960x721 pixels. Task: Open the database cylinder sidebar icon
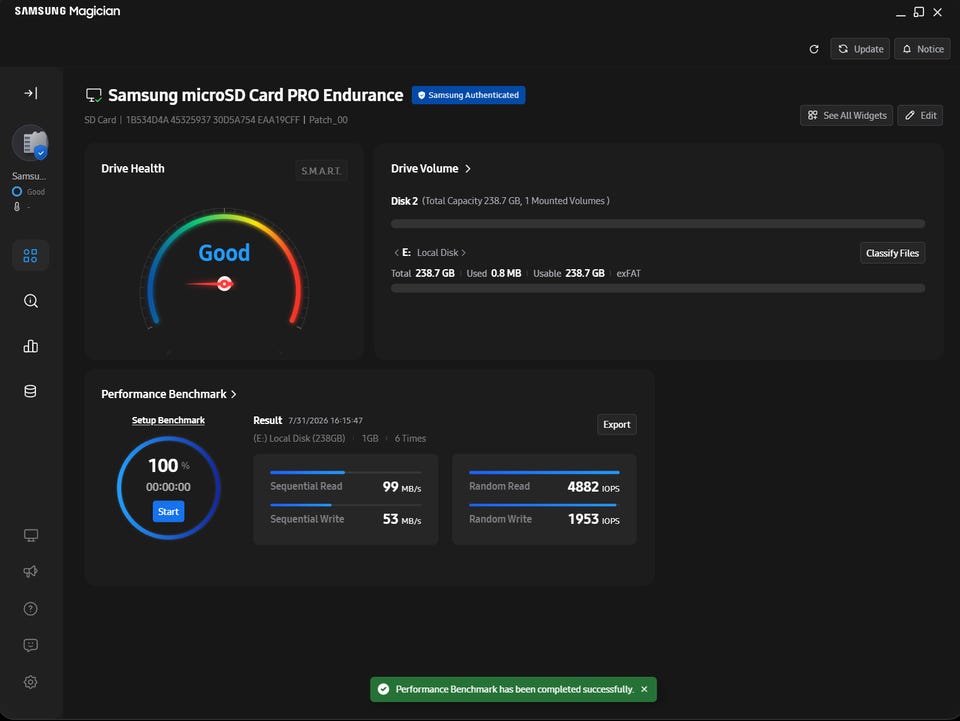tap(30, 391)
